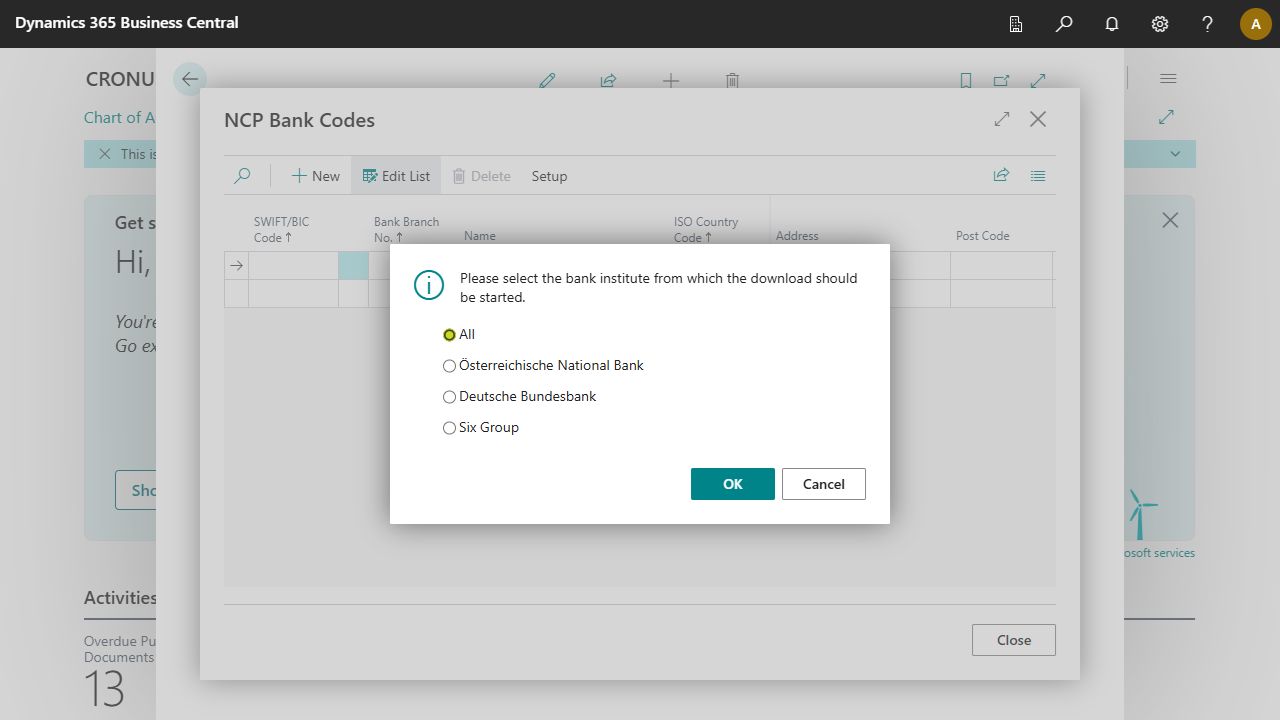Sort by SWIFT/BIC Code column
This screenshot has height=720, width=1280.
coord(281,230)
